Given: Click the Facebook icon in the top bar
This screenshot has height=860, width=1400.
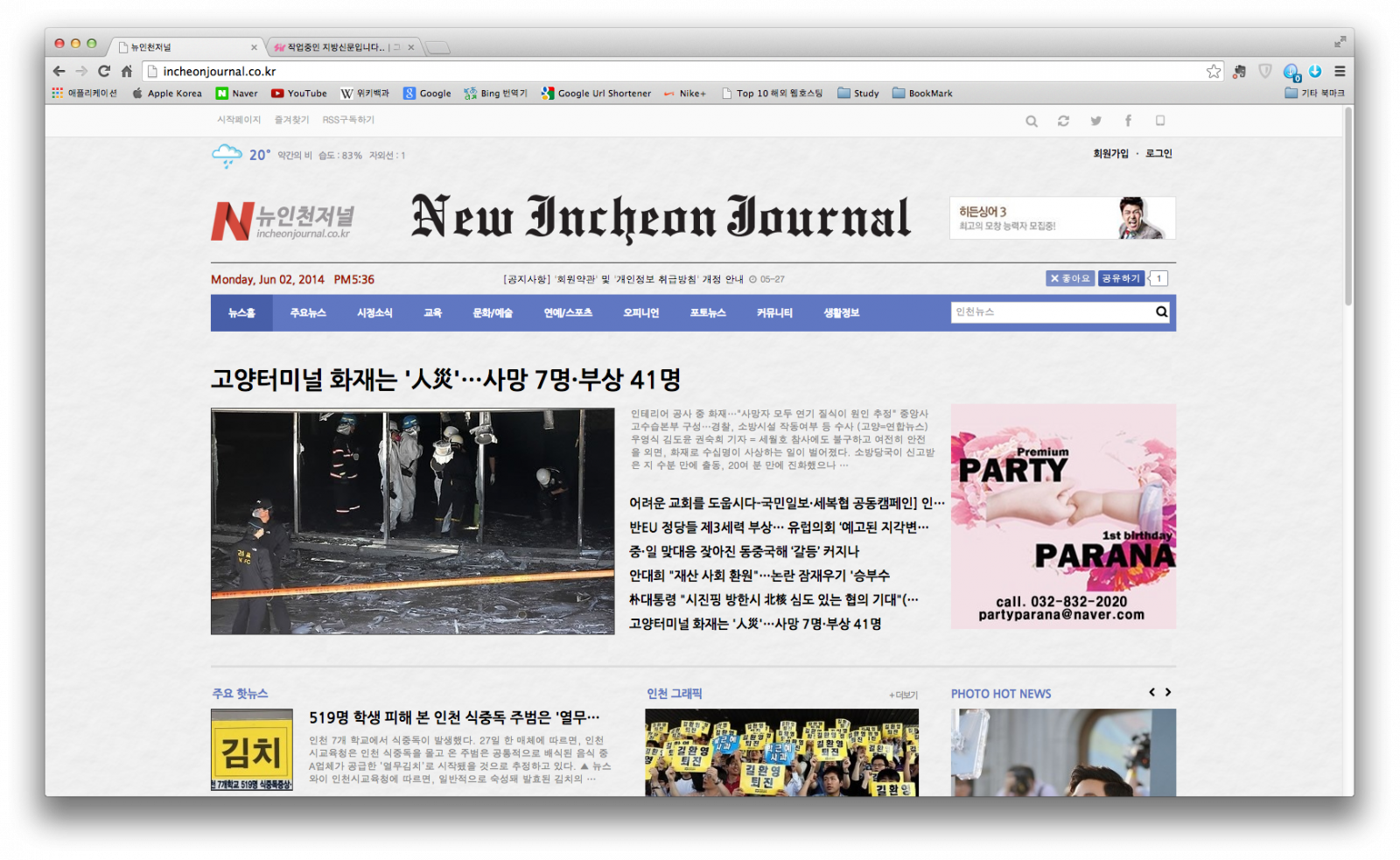Looking at the screenshot, I should click(x=1128, y=121).
